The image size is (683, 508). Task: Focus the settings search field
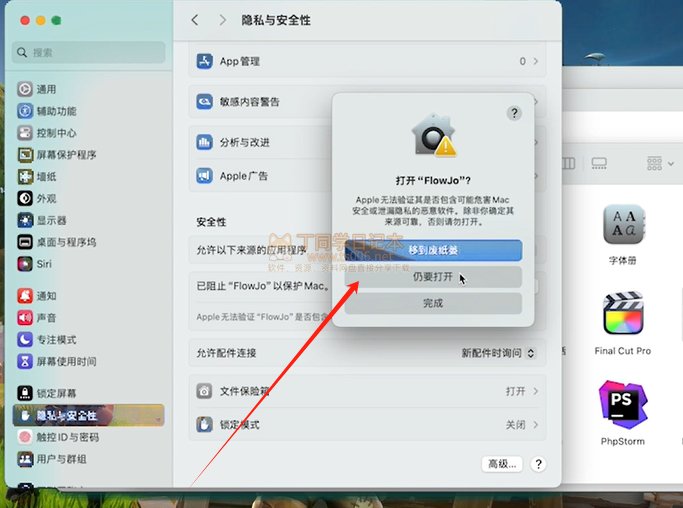click(88, 53)
